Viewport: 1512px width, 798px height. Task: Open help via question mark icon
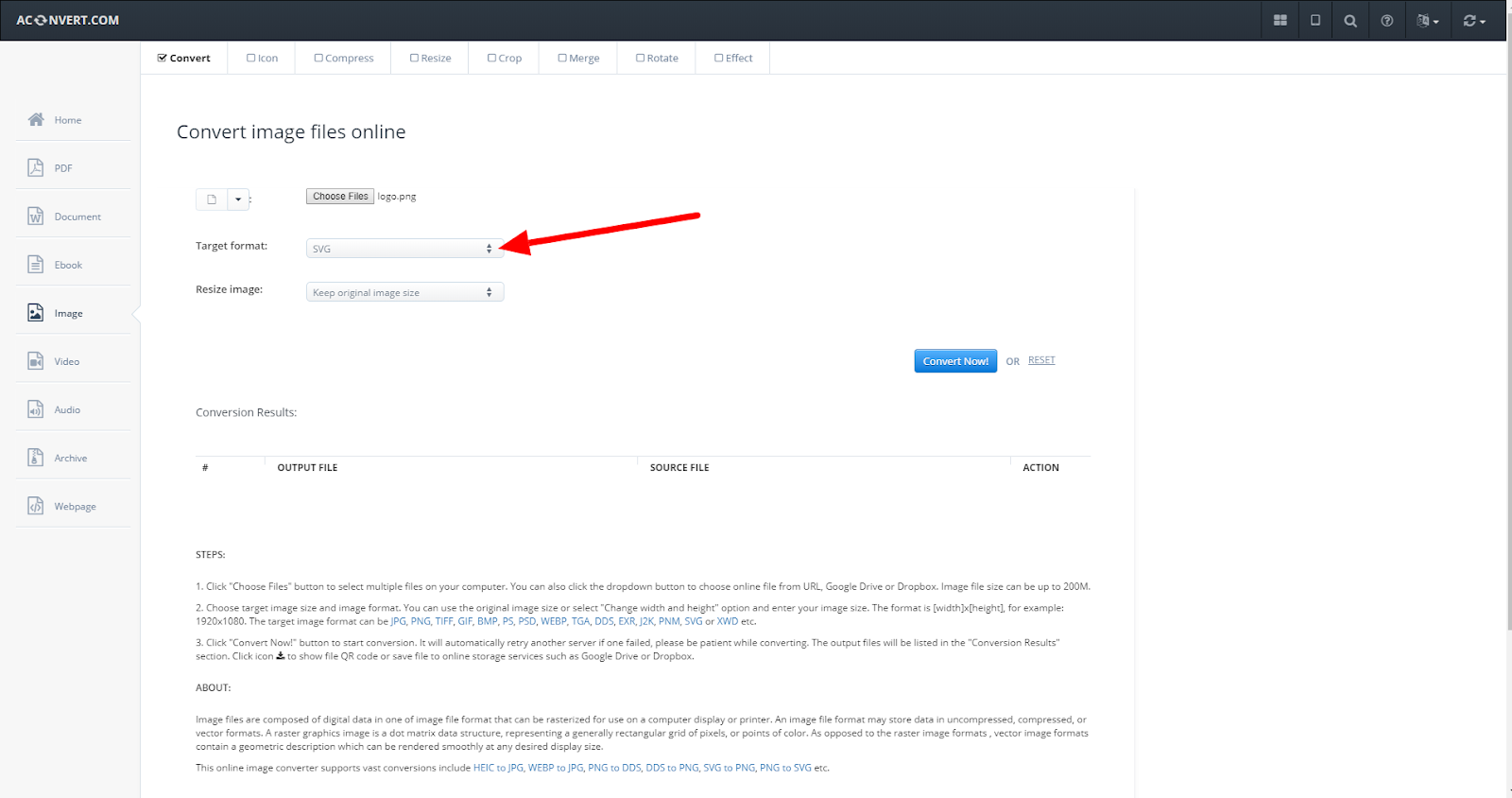(1386, 20)
